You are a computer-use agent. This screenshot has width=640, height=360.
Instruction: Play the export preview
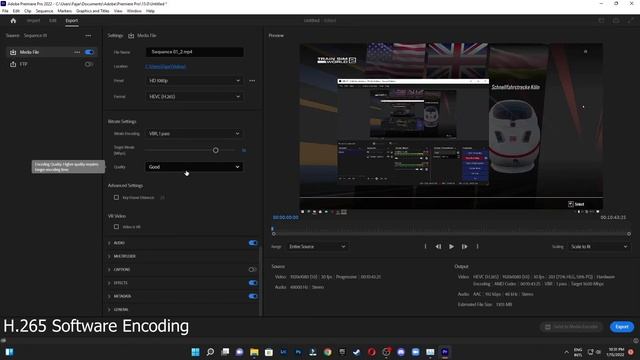click(x=451, y=247)
